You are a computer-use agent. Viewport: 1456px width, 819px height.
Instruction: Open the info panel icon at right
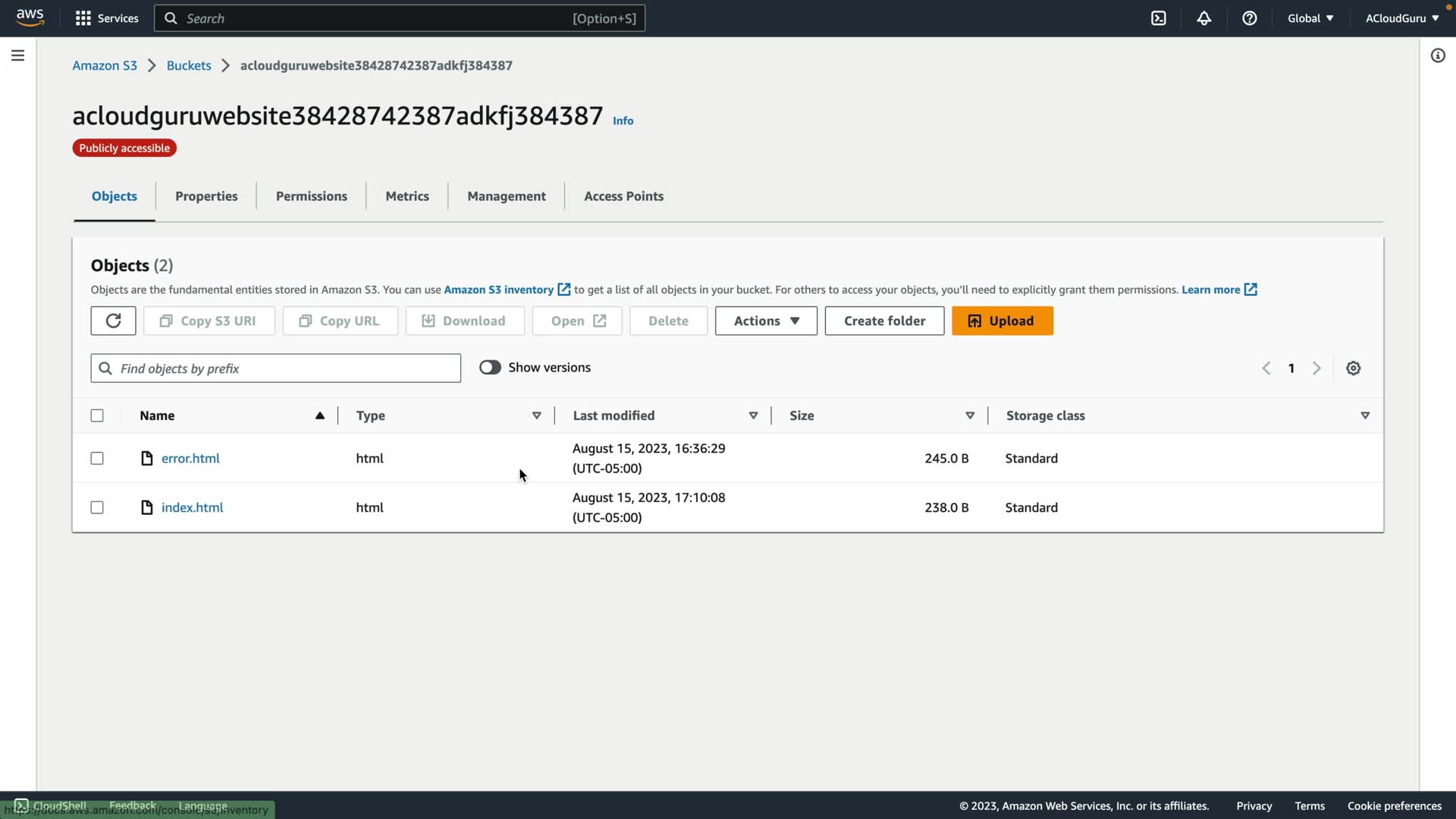point(1437,55)
